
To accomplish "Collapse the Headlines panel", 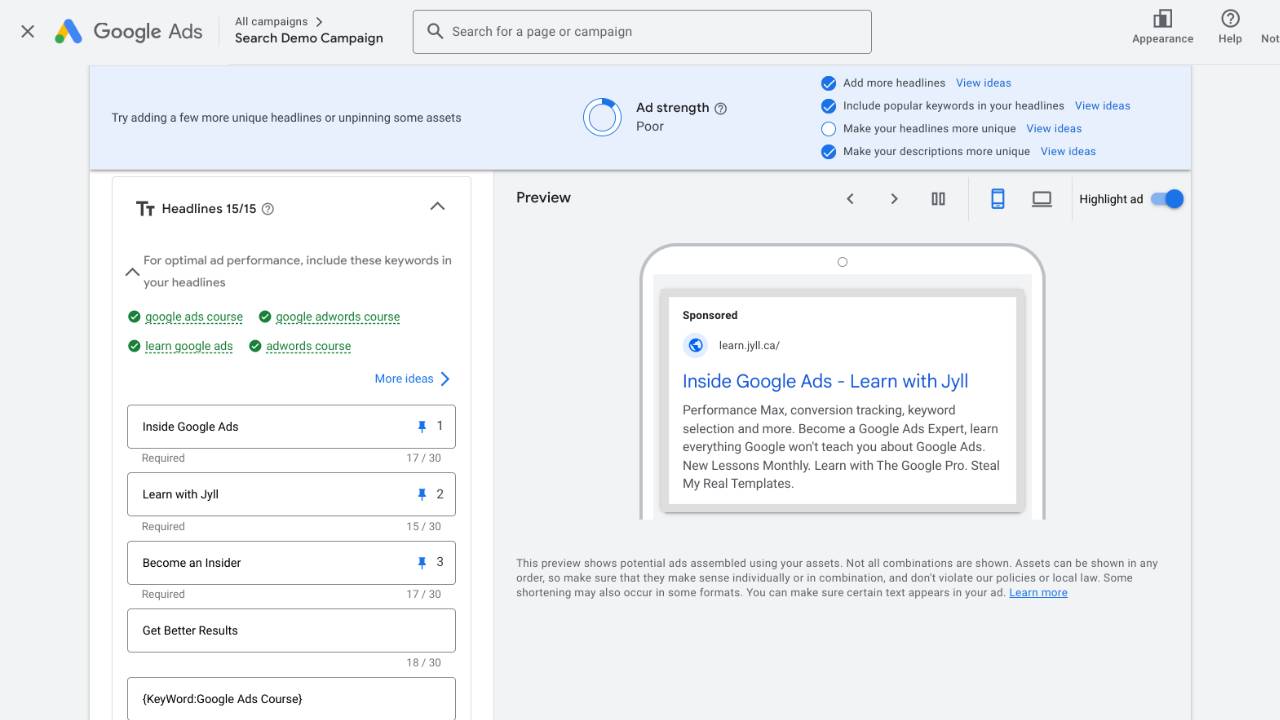I will point(437,205).
